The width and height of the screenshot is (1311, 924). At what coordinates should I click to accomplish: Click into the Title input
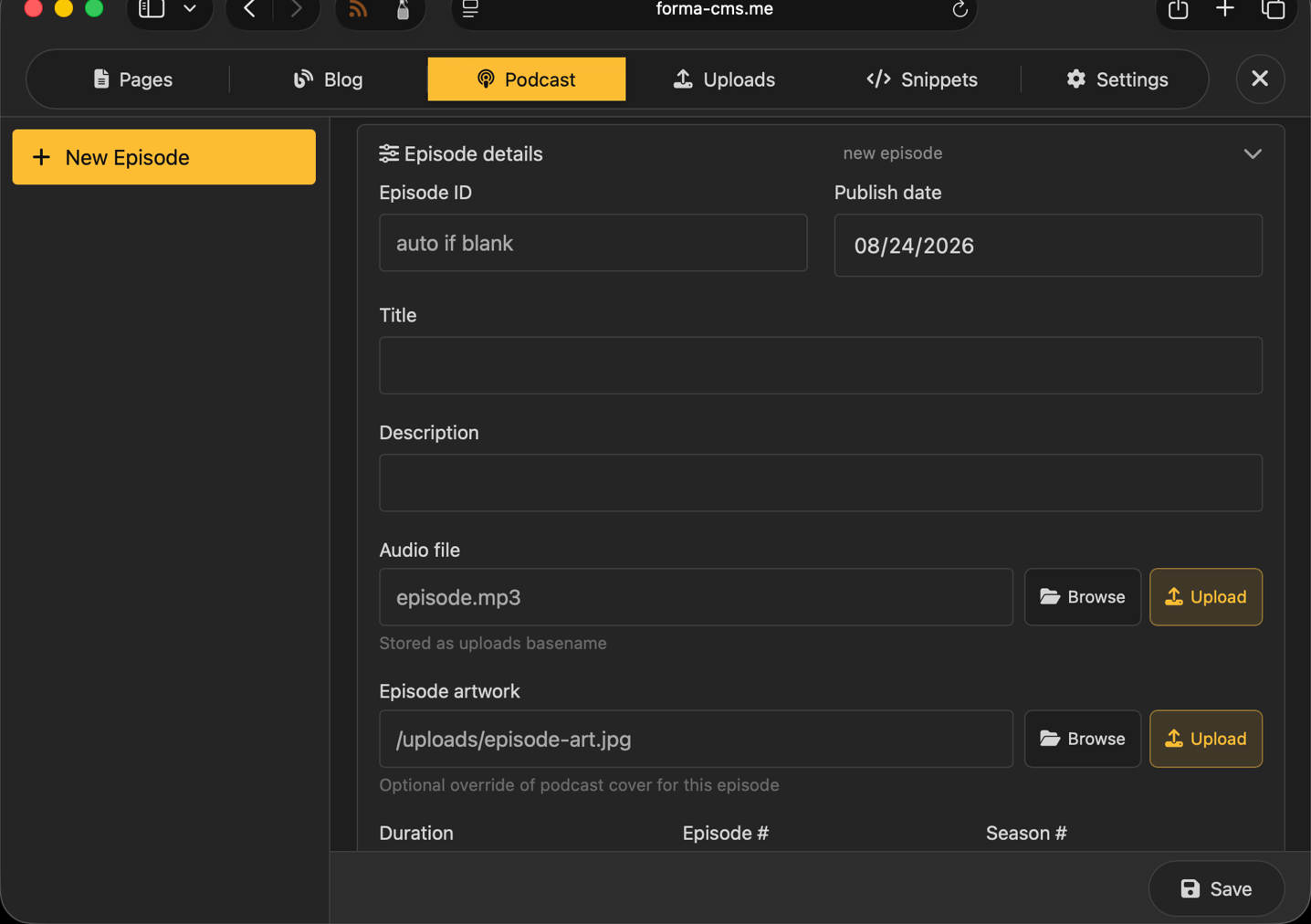coord(821,365)
